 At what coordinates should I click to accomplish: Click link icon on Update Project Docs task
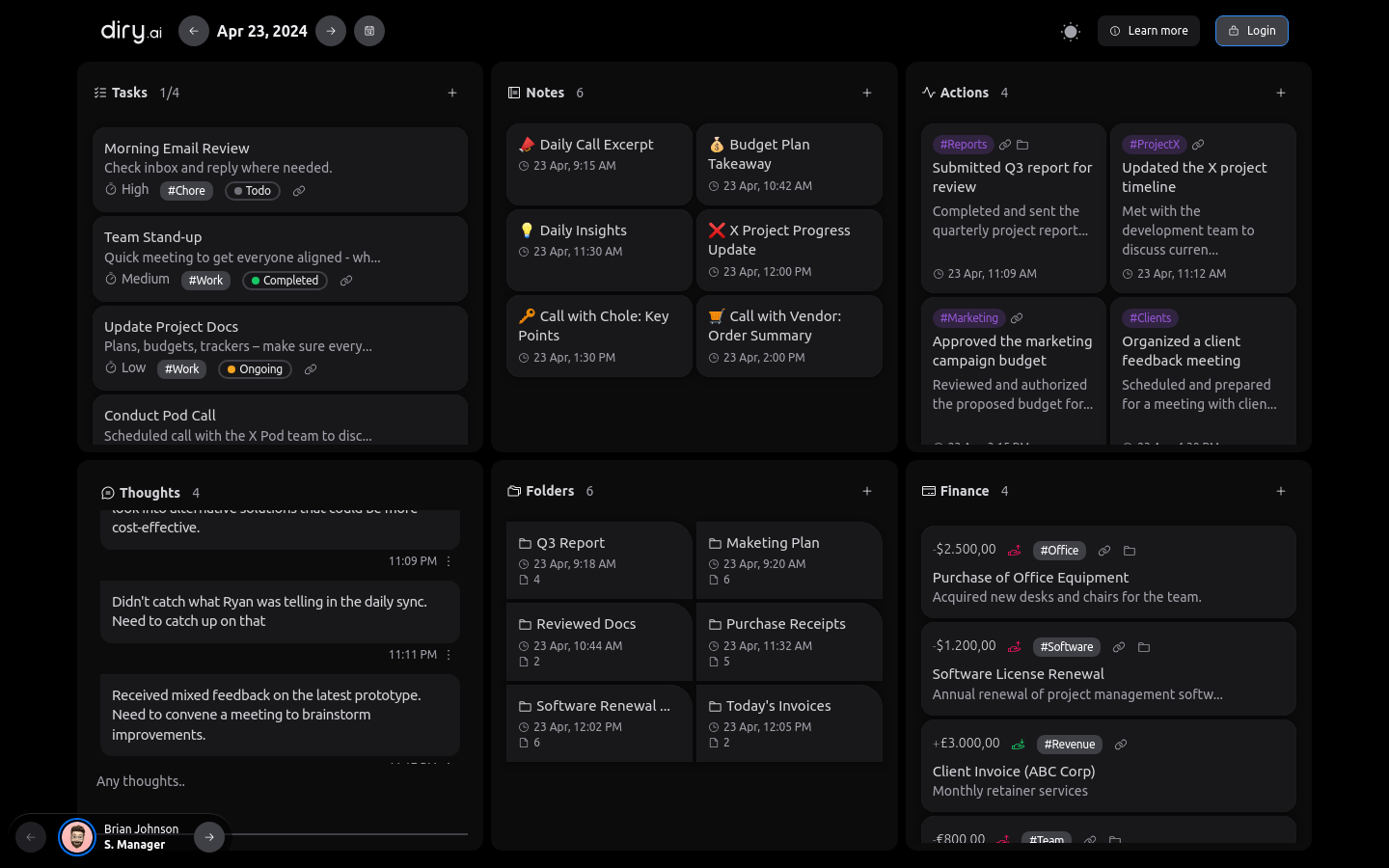coord(311,369)
